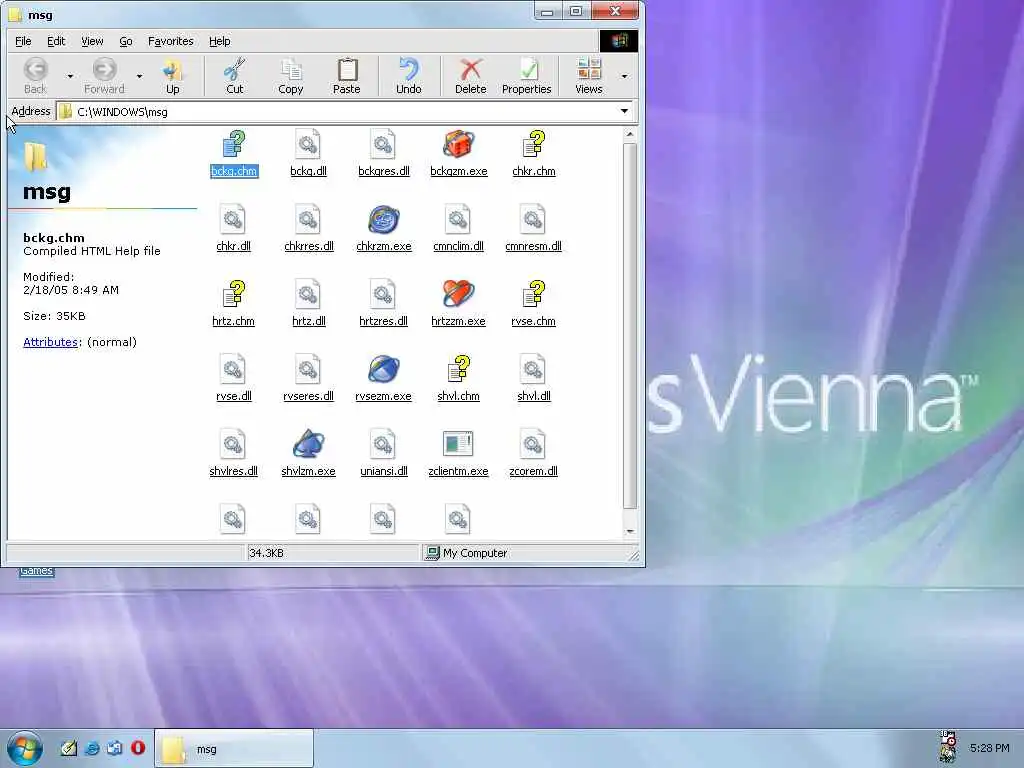This screenshot has width=1024, height=768.
Task: Click the Undo toolbar button
Action: pyautogui.click(x=409, y=76)
